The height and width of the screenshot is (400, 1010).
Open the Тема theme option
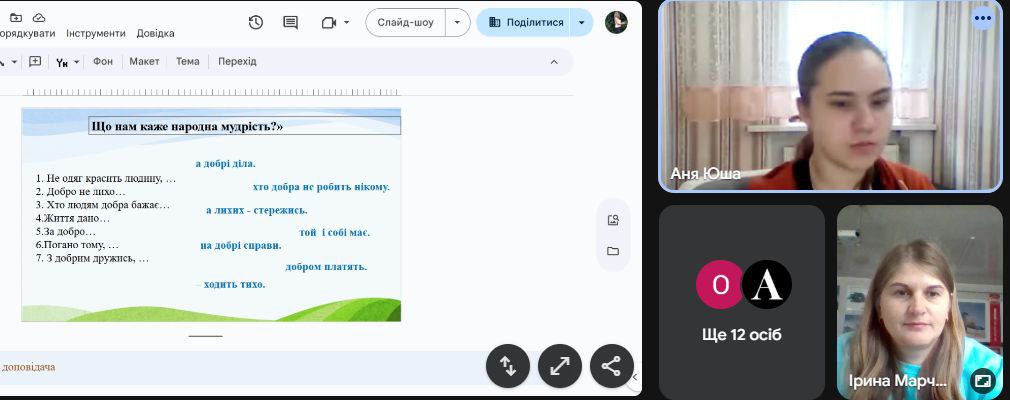point(188,62)
